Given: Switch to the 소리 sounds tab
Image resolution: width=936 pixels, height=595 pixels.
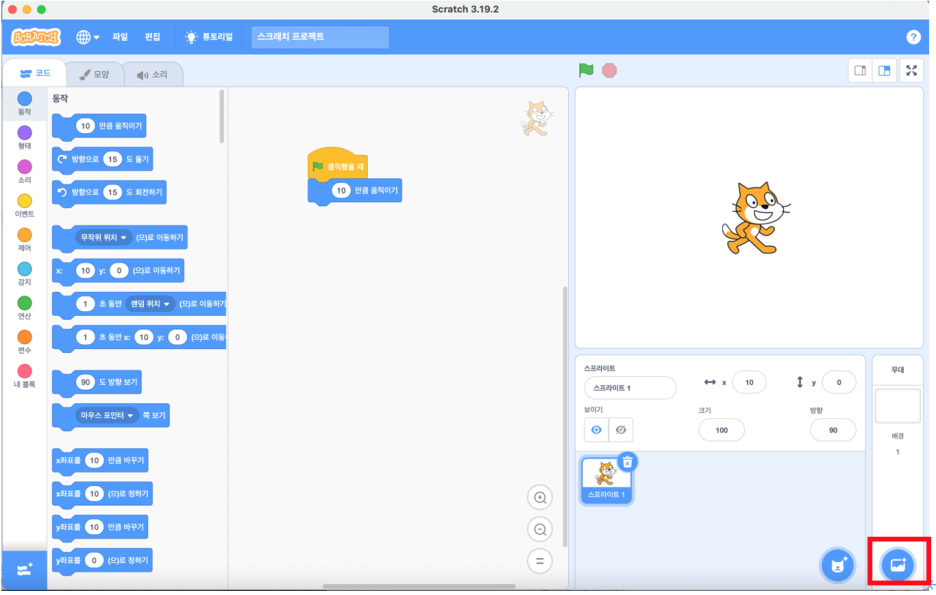Looking at the screenshot, I should 152,75.
